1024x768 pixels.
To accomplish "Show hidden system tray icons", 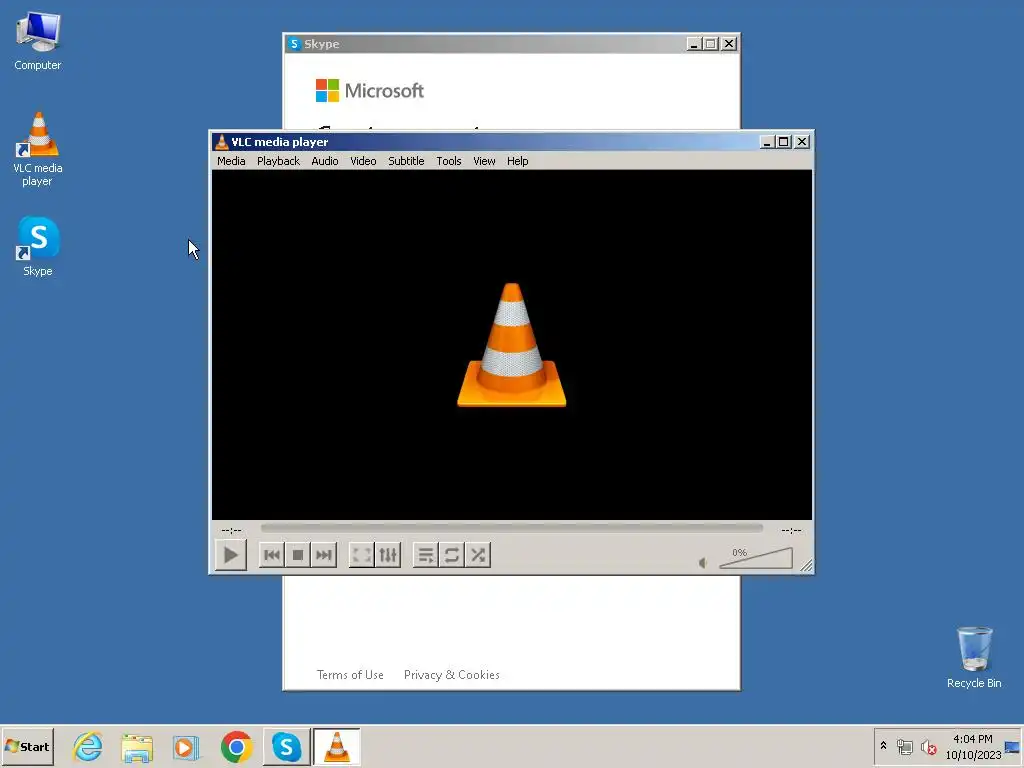I will [x=884, y=746].
